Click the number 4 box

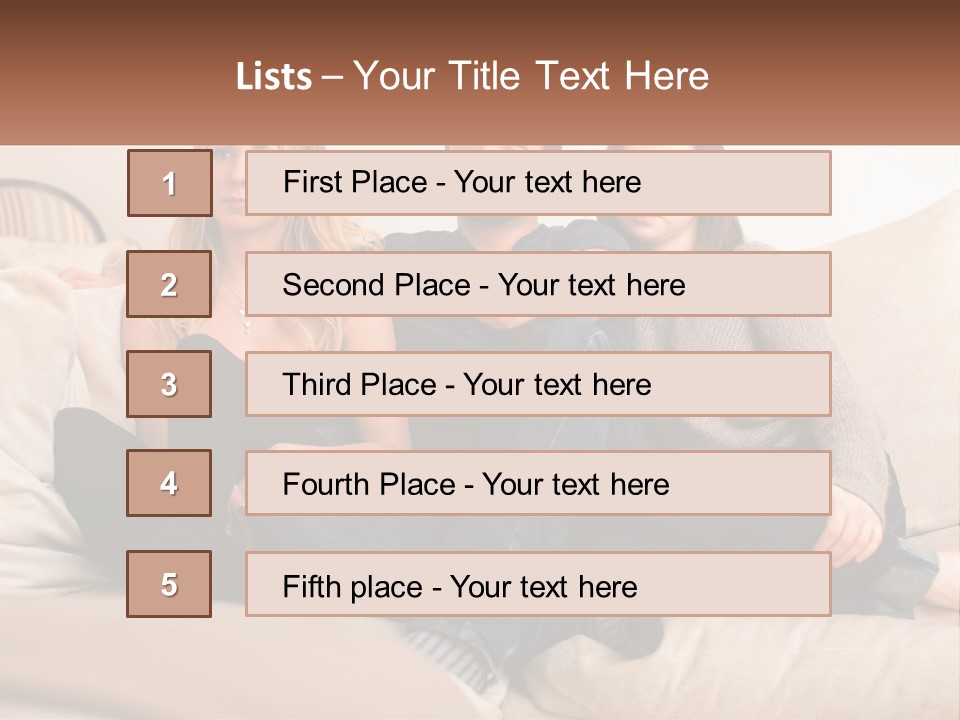tap(169, 483)
